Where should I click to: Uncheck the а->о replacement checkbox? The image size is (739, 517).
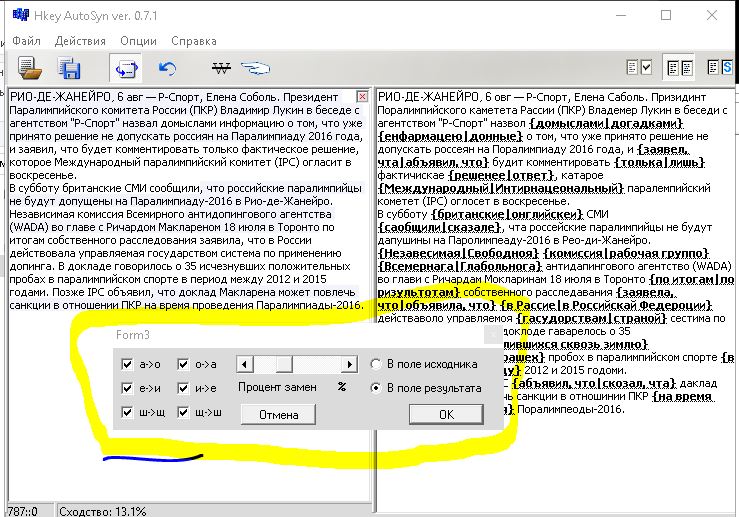pos(127,364)
